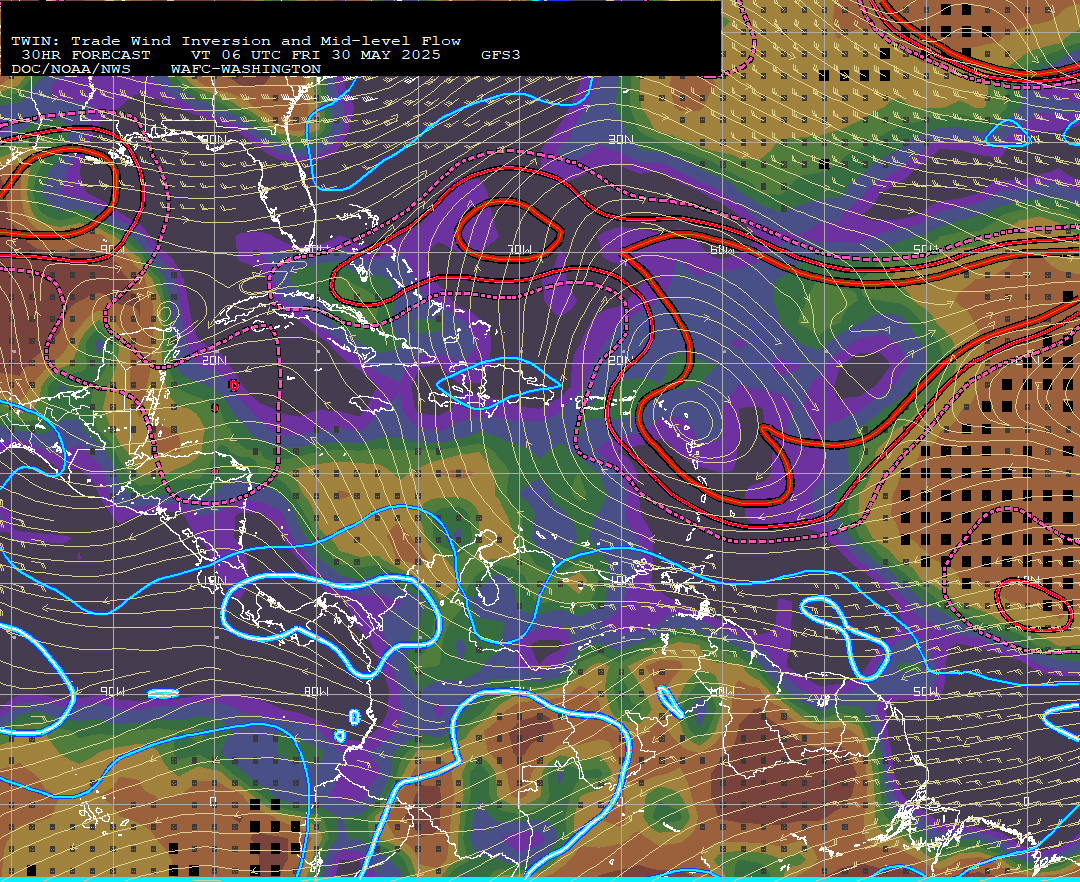Click the 'WAFC-WASHINGTON' label
Viewport: 1080px width, 882px height.
point(246,70)
